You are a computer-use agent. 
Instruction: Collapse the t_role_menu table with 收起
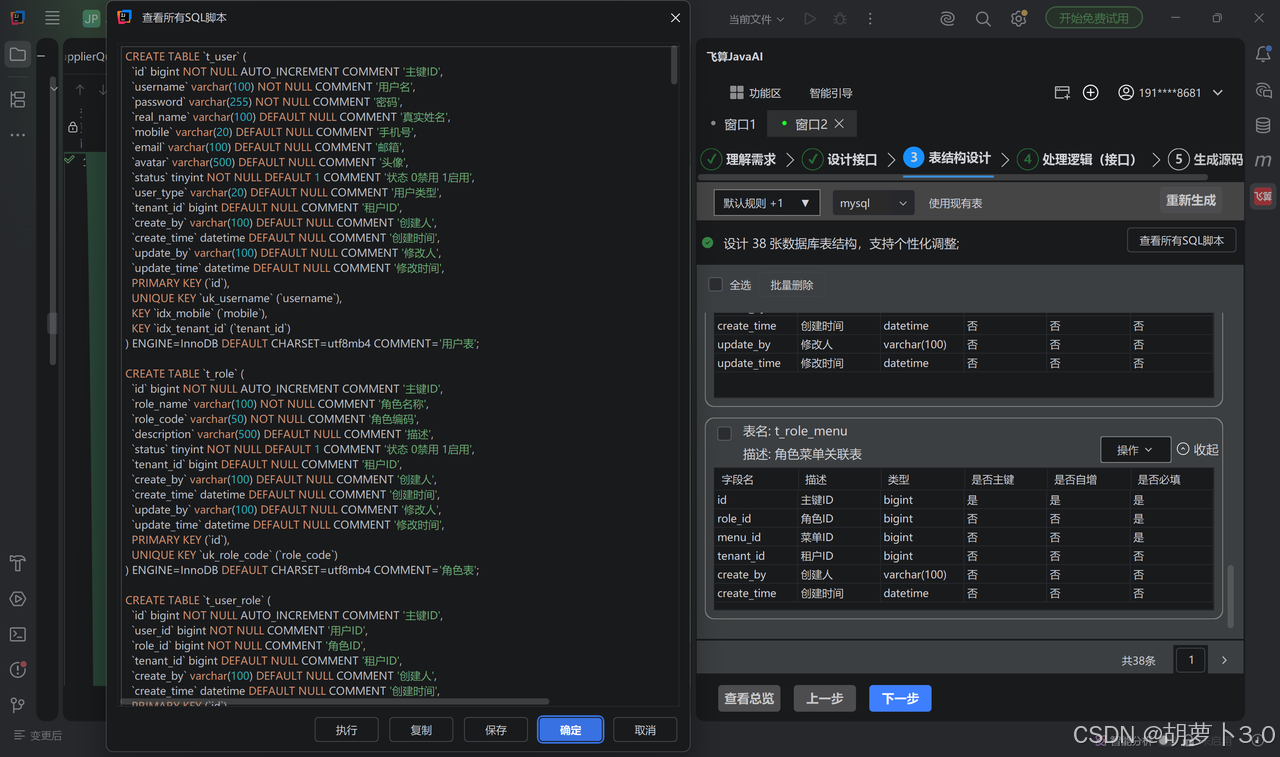(1197, 450)
